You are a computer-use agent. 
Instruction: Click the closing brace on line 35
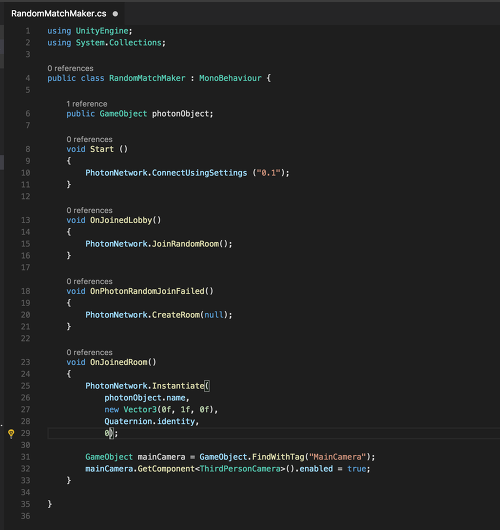50,504
